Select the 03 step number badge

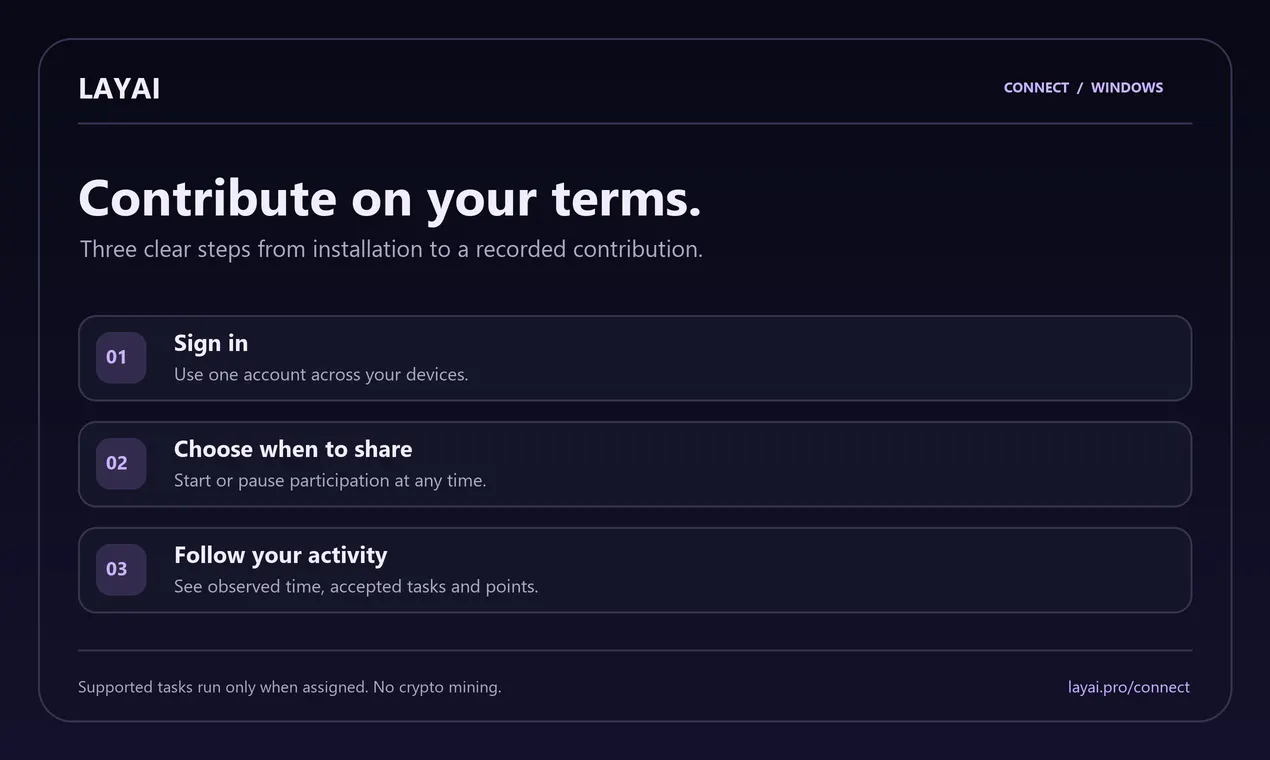tap(121, 570)
